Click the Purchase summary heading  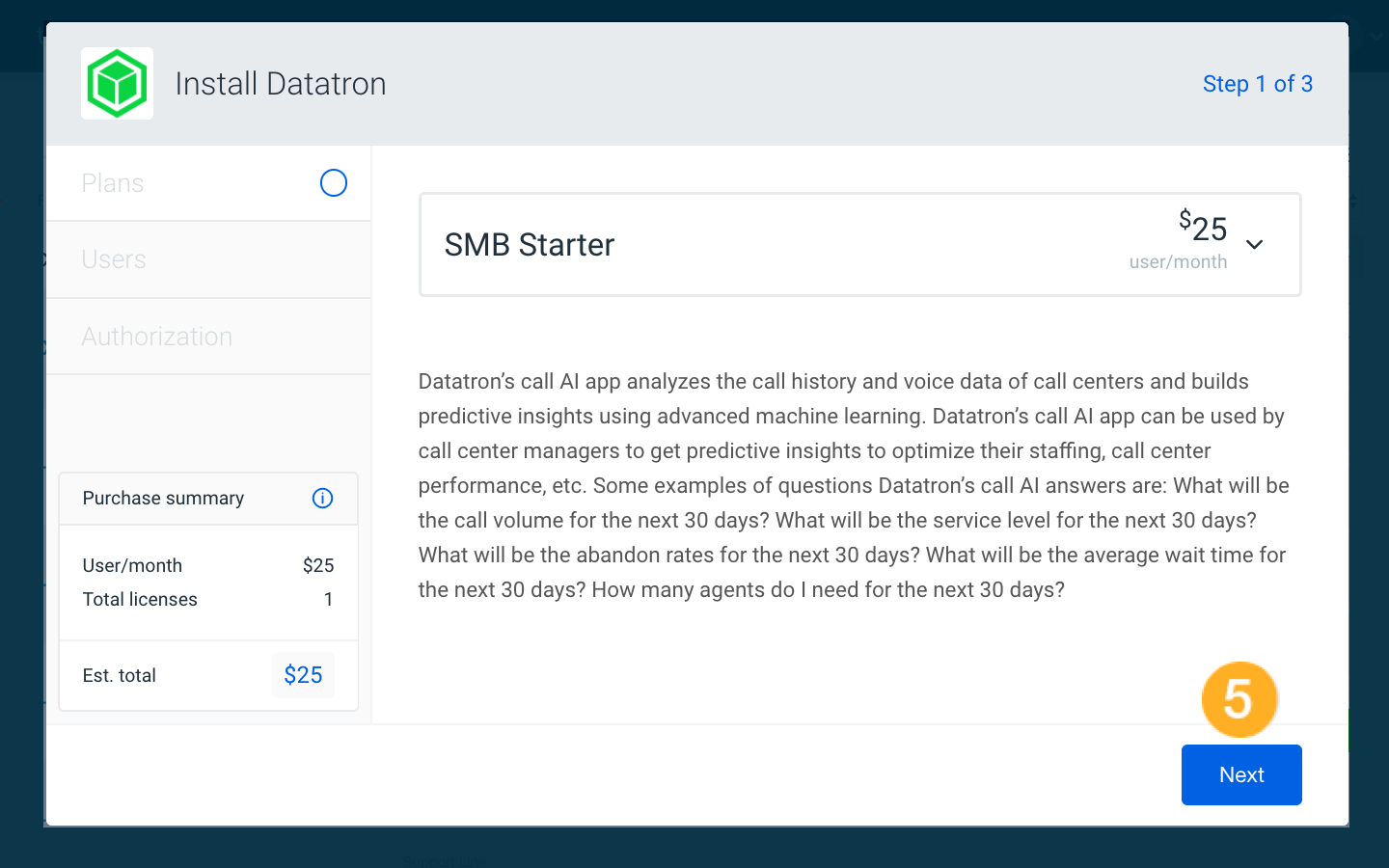coord(163,498)
